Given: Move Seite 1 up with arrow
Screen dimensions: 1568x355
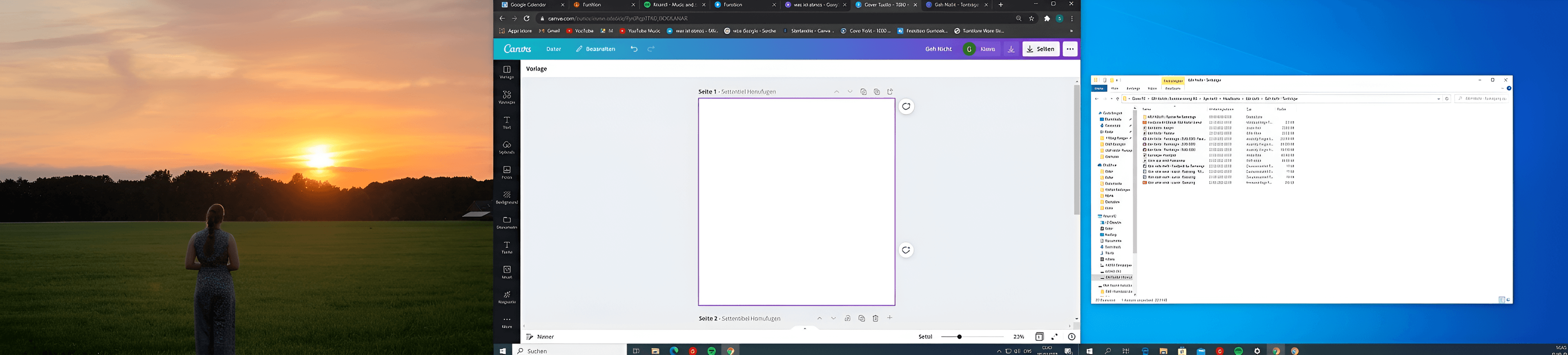Looking at the screenshot, I should (836, 92).
